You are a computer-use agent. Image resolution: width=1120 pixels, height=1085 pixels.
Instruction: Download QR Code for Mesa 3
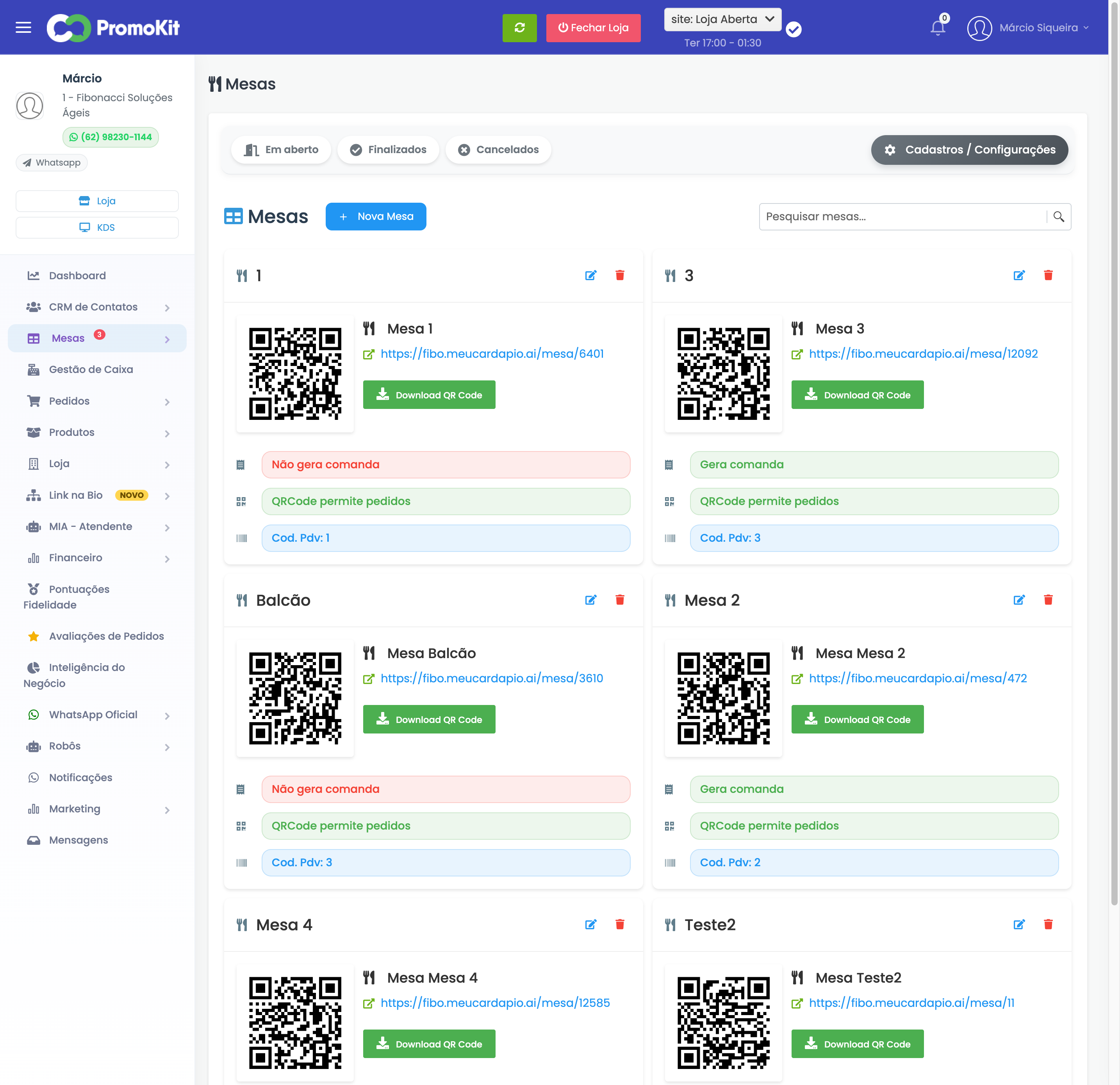[858, 395]
